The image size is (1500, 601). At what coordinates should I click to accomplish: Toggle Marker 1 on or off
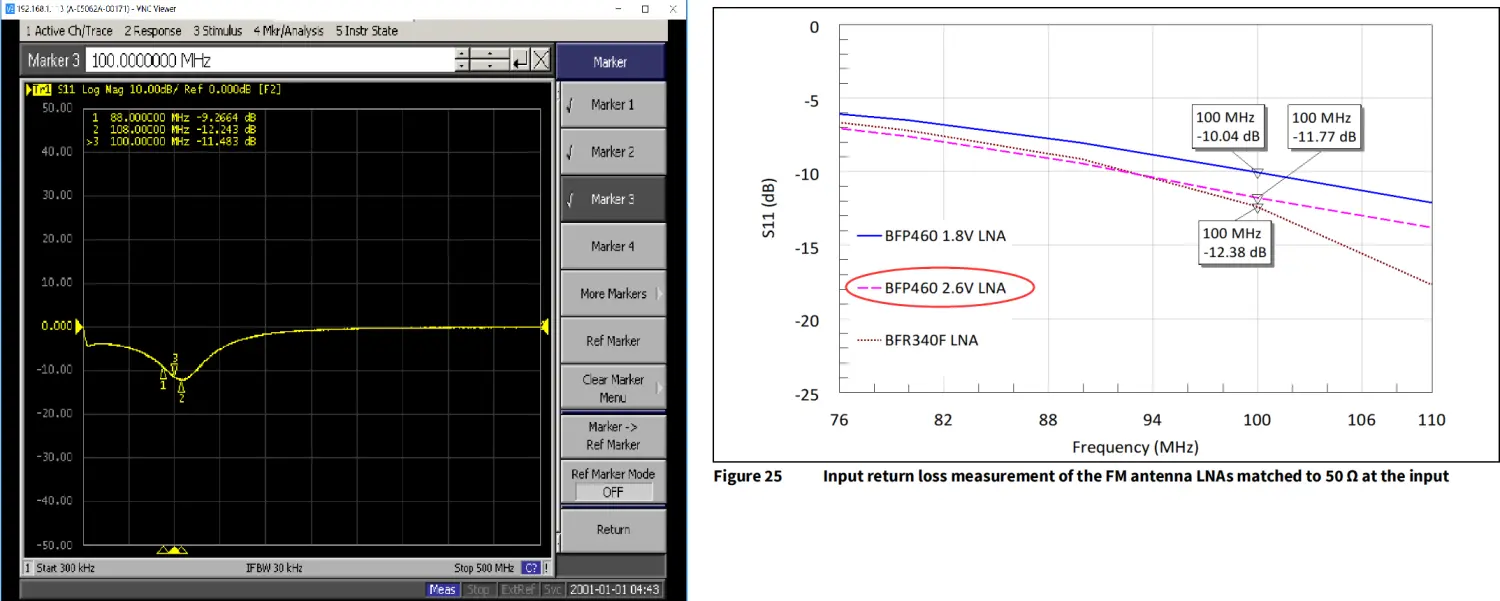(612, 105)
